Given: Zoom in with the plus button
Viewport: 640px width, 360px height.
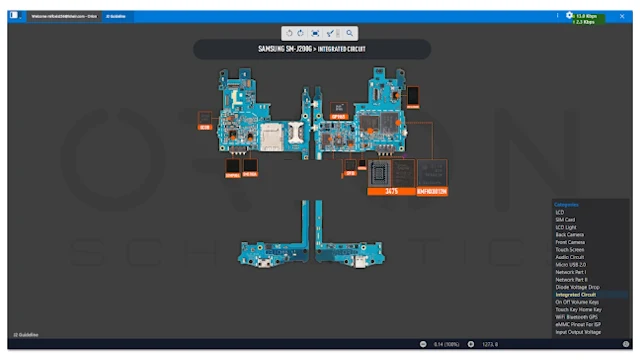Looking at the screenshot, I should tap(471, 344).
